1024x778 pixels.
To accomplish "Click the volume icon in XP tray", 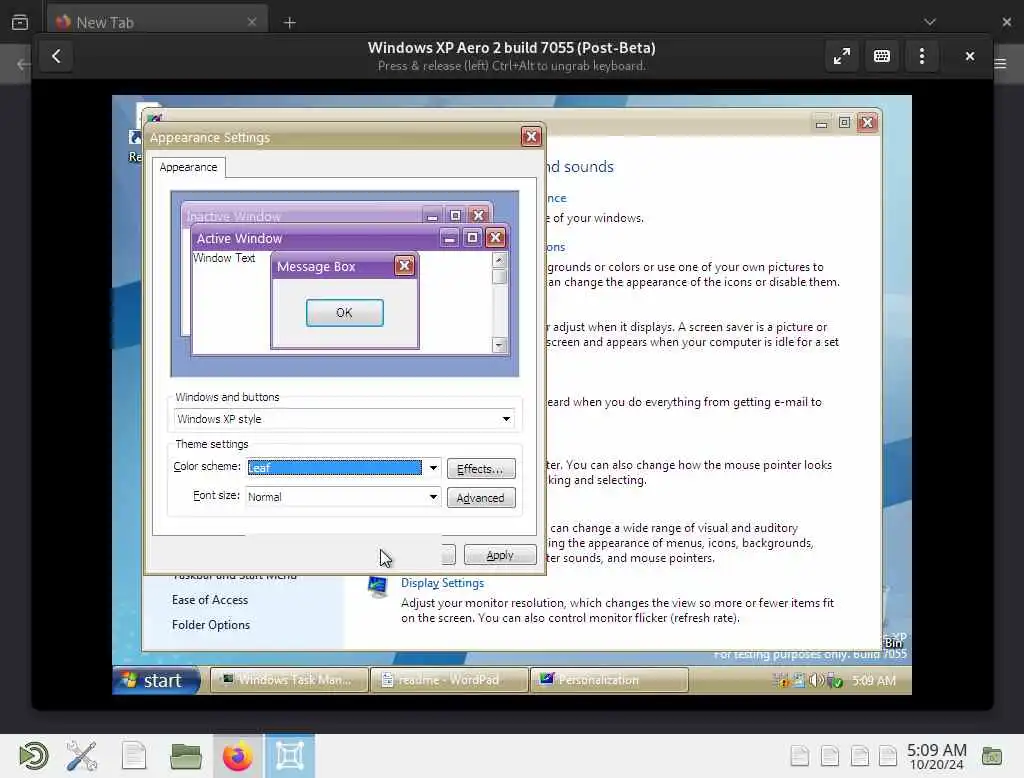I will pyautogui.click(x=815, y=681).
